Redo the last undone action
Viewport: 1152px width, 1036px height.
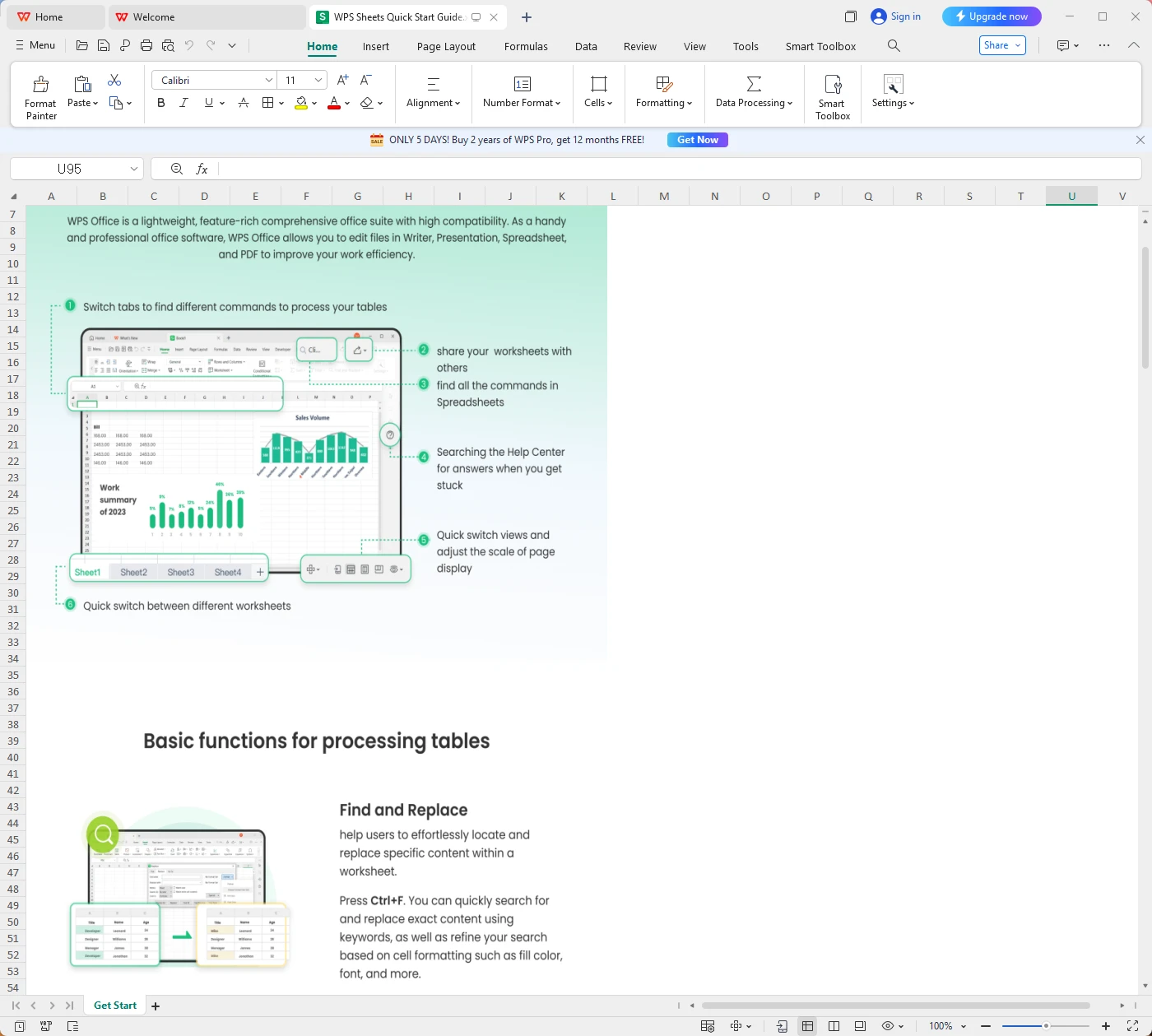pyautogui.click(x=211, y=46)
